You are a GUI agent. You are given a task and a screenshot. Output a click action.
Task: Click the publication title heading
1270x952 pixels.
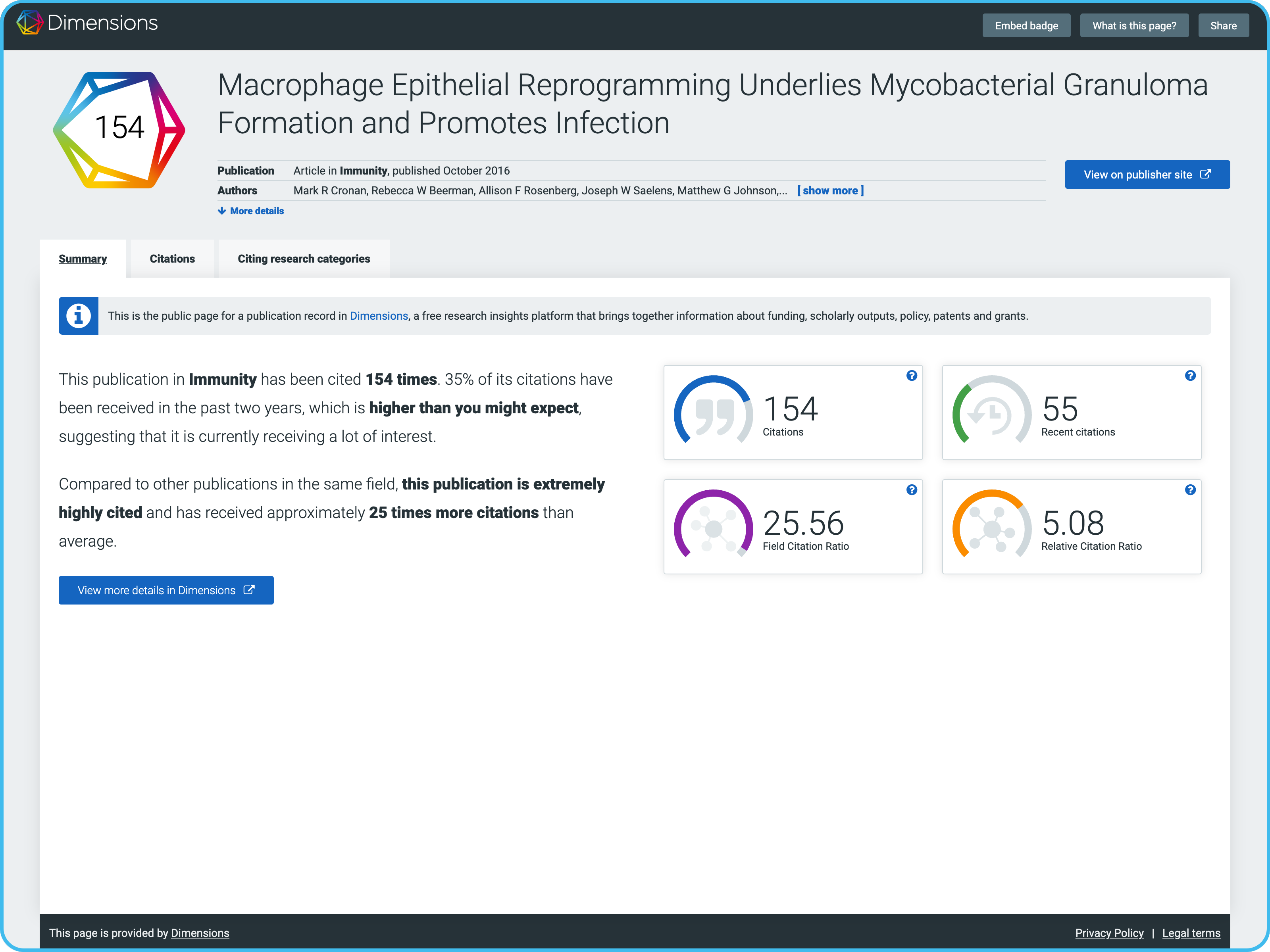click(x=712, y=104)
